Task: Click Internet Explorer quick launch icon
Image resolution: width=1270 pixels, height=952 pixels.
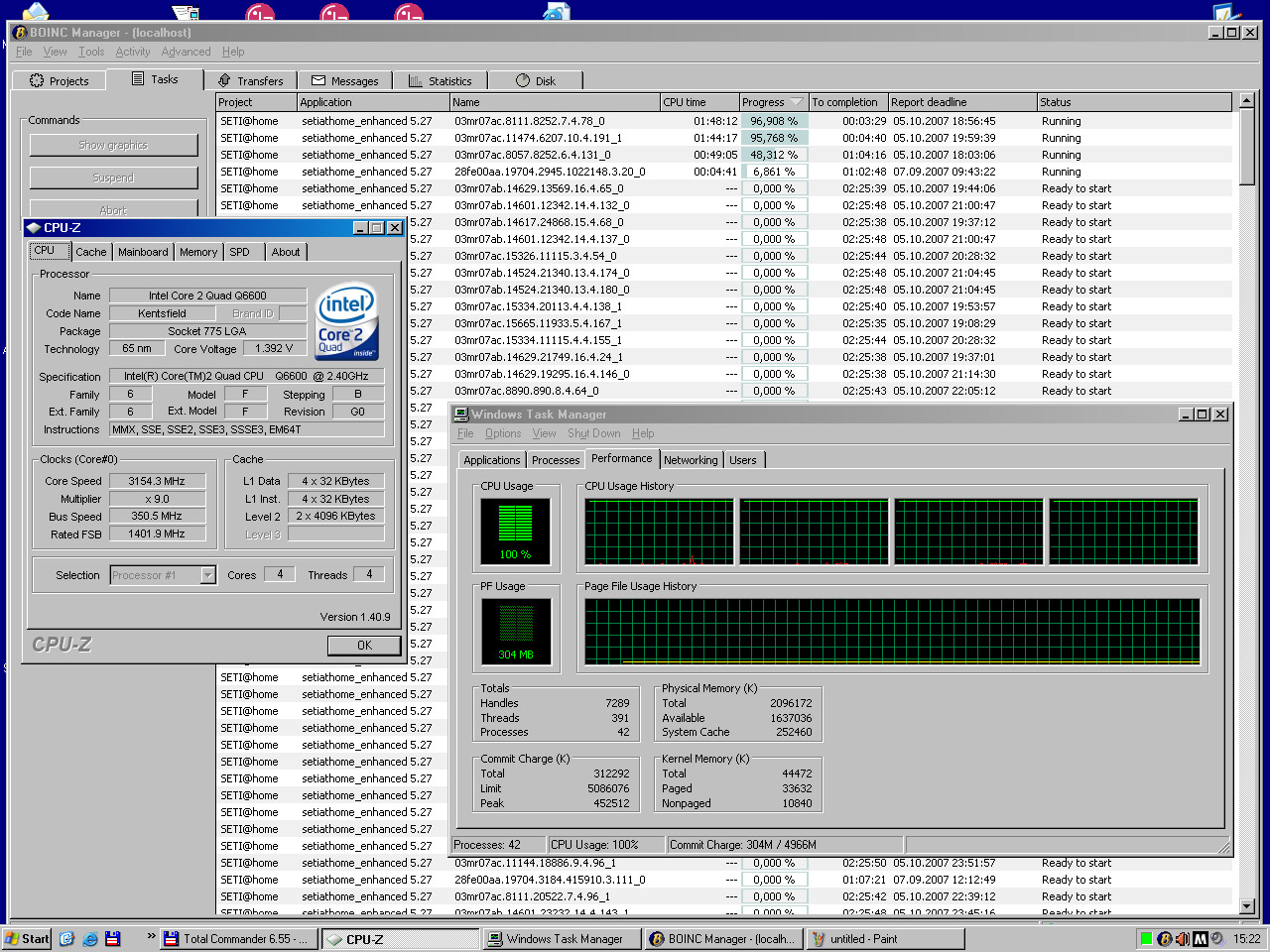Action: click(89, 938)
